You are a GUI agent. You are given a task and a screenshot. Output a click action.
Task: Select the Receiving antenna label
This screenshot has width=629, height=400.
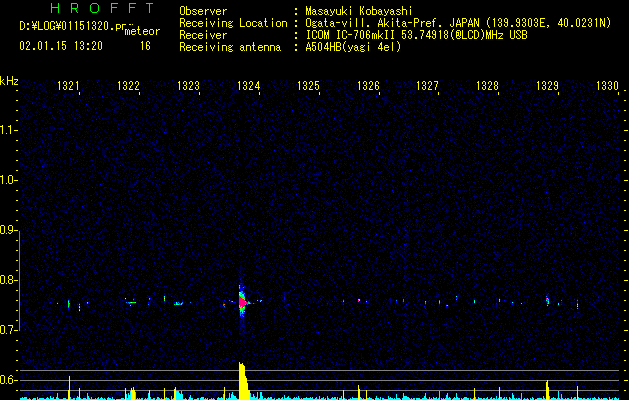pos(230,47)
